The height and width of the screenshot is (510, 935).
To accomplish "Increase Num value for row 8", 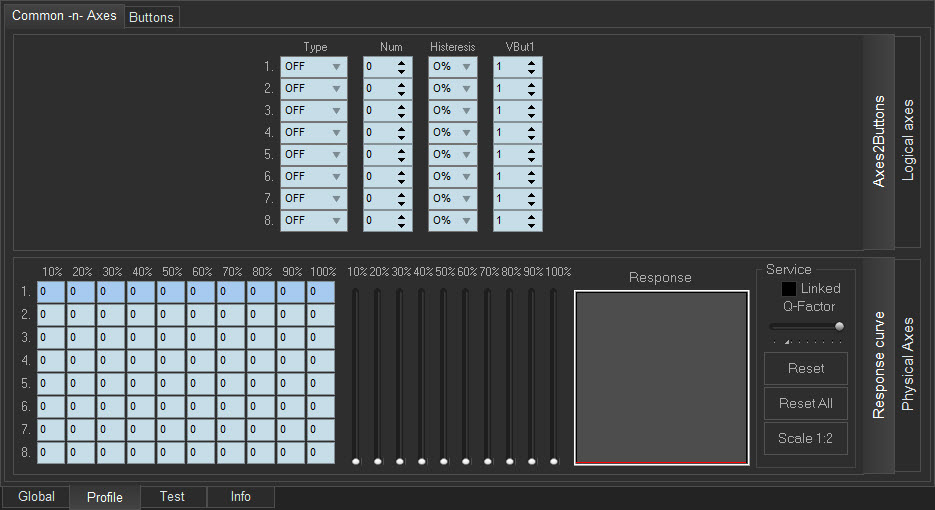I will click(x=401, y=217).
